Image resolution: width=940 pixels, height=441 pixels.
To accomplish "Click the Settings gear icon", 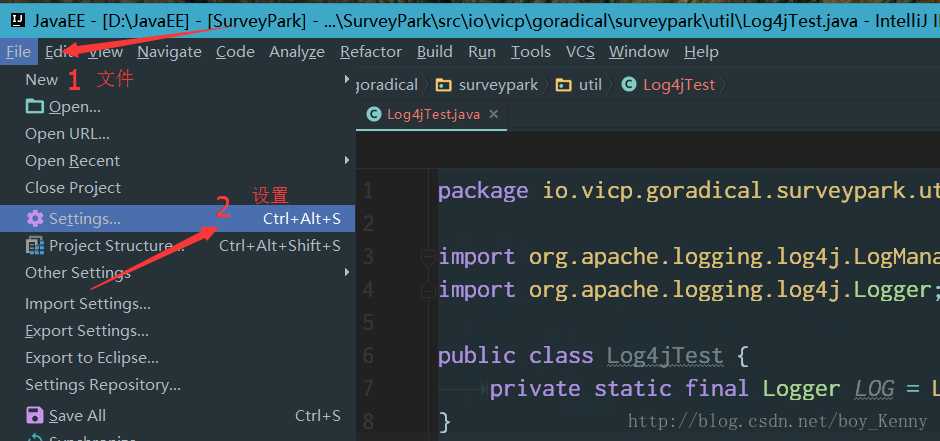I will [x=35, y=219].
